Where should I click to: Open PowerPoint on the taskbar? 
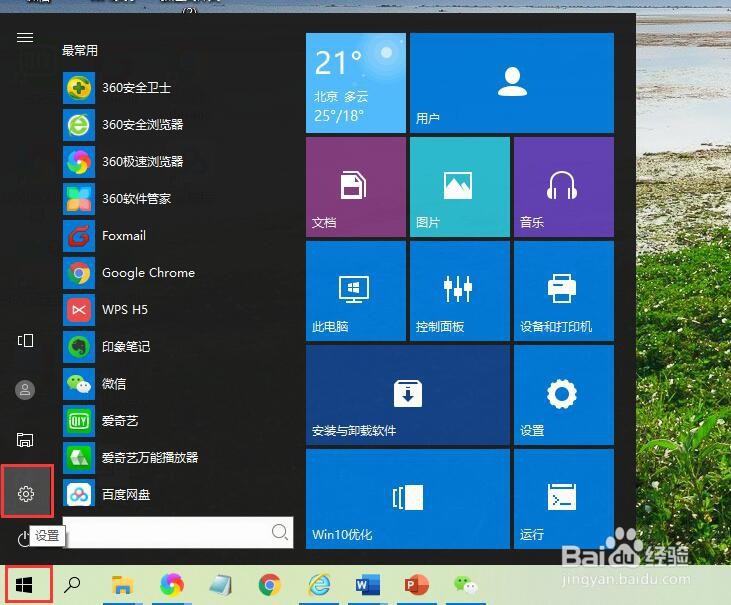(416, 585)
